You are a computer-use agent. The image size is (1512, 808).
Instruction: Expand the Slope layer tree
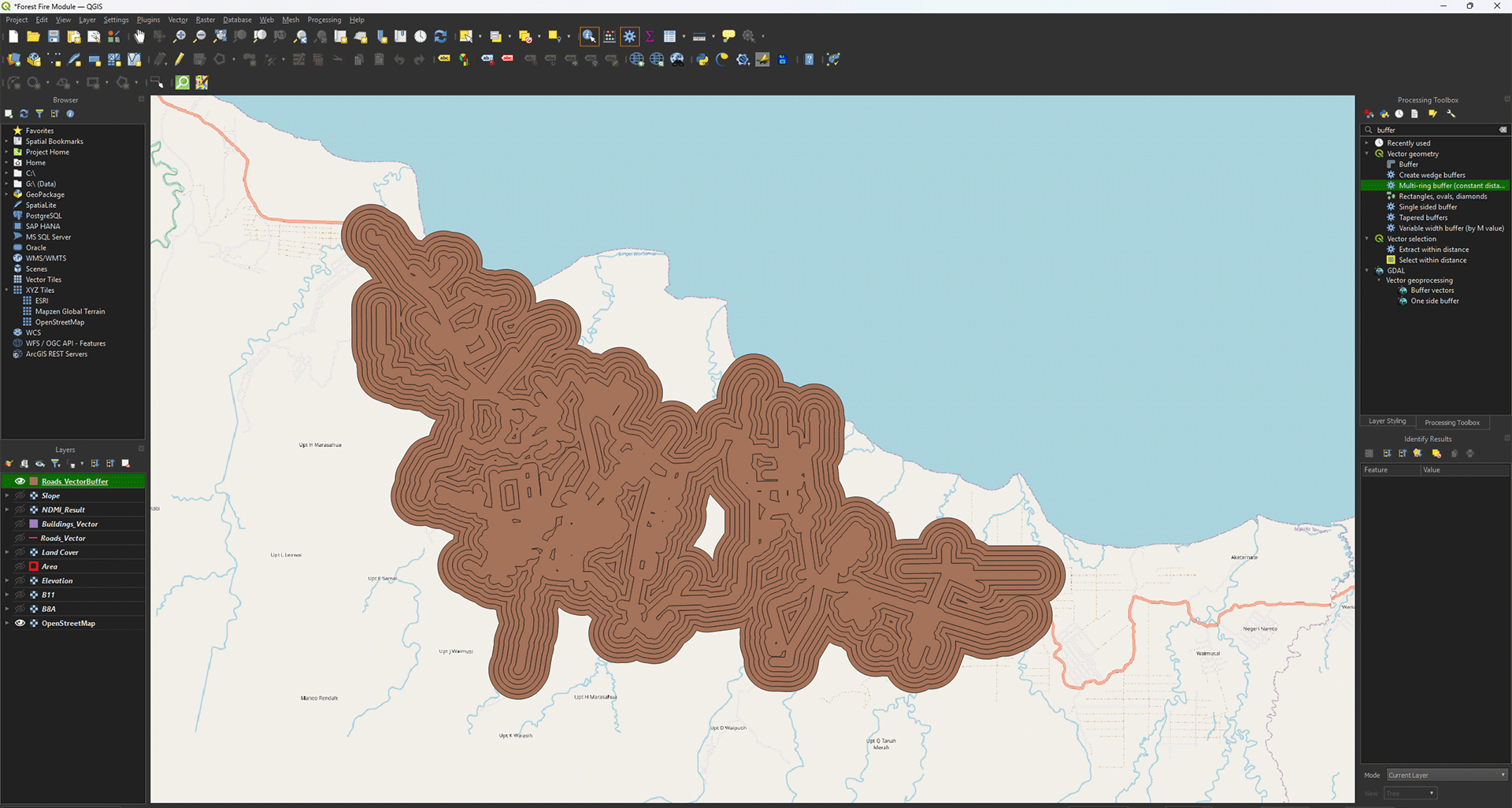7,495
